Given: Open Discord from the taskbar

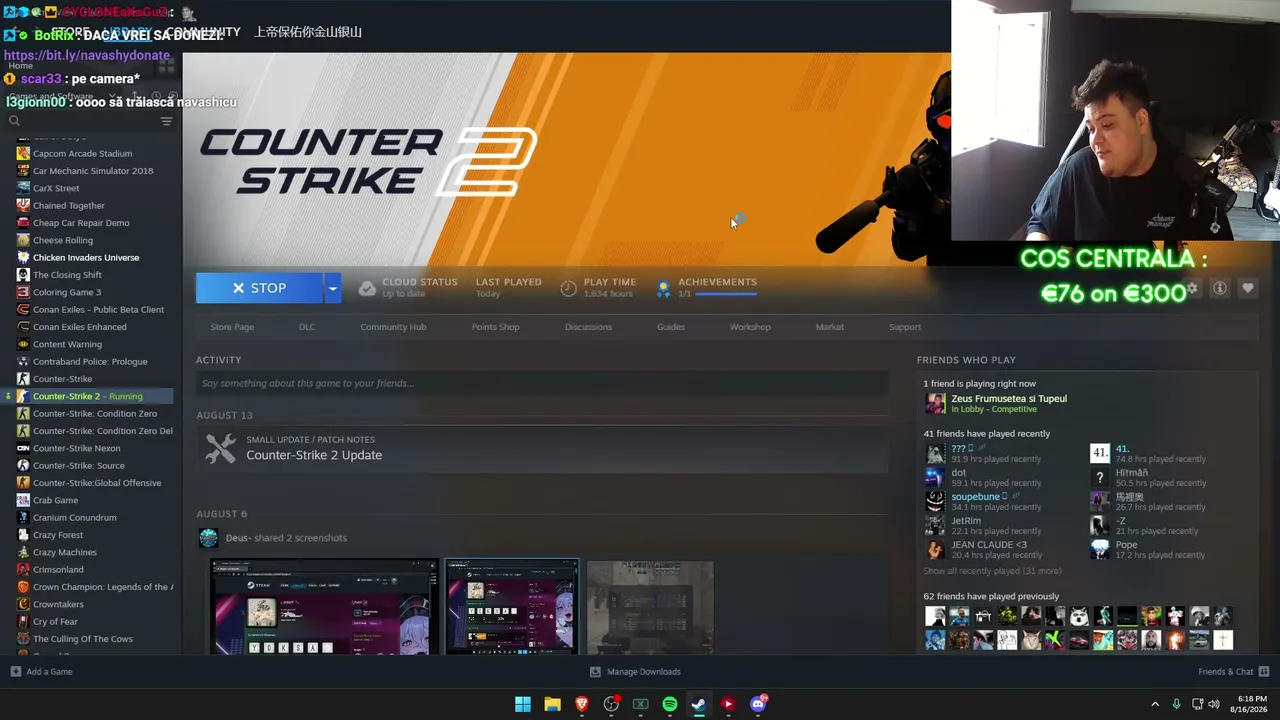Looking at the screenshot, I should coord(758,704).
